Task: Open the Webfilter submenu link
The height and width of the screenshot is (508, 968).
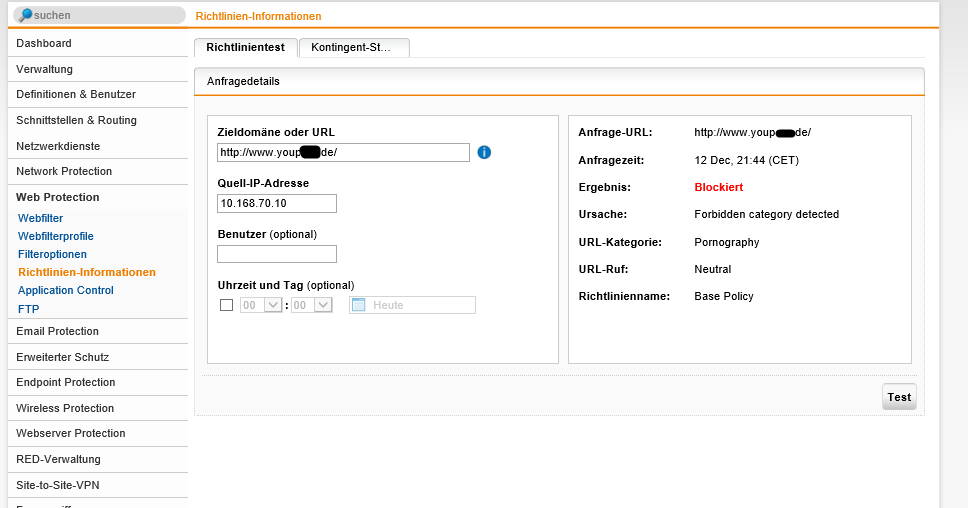Action: click(x=40, y=218)
